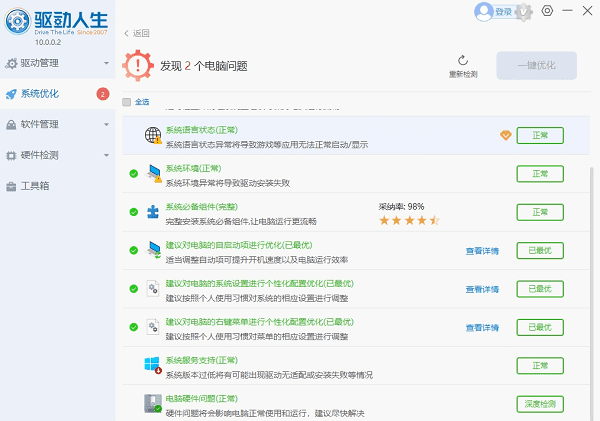
Task: Open 驱动管理 gear icon in sidebar
Action: click(x=11, y=64)
